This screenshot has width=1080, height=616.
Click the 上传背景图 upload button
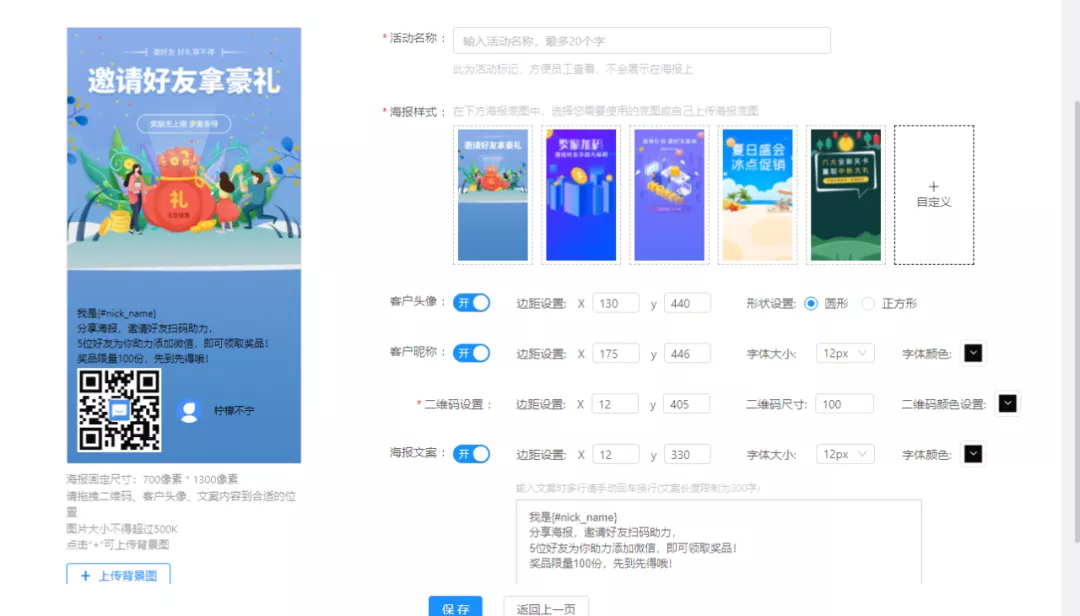coord(118,575)
